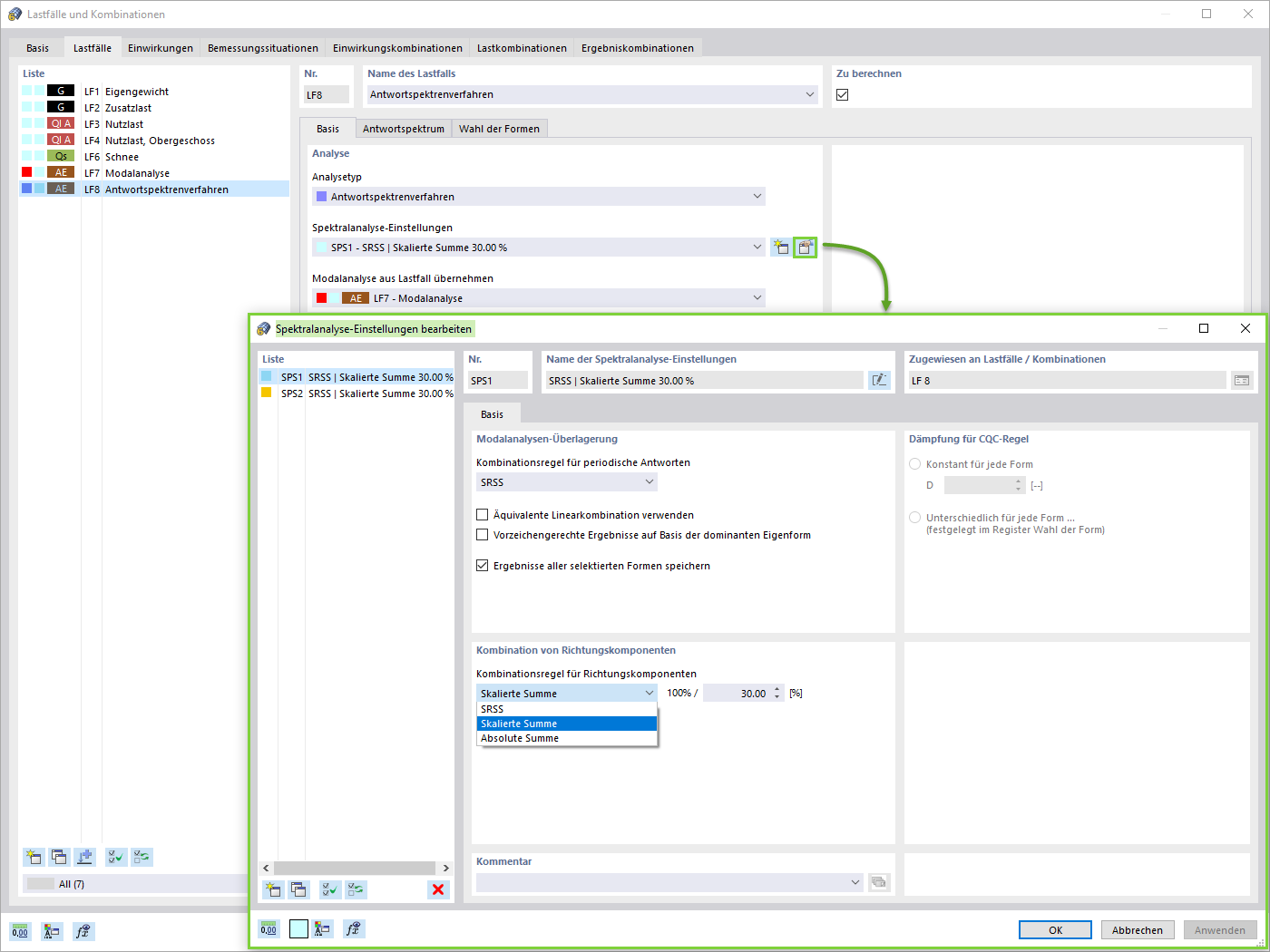The image size is (1270, 952).
Task: Open fx formula icon in settings dialog
Action: [354, 929]
